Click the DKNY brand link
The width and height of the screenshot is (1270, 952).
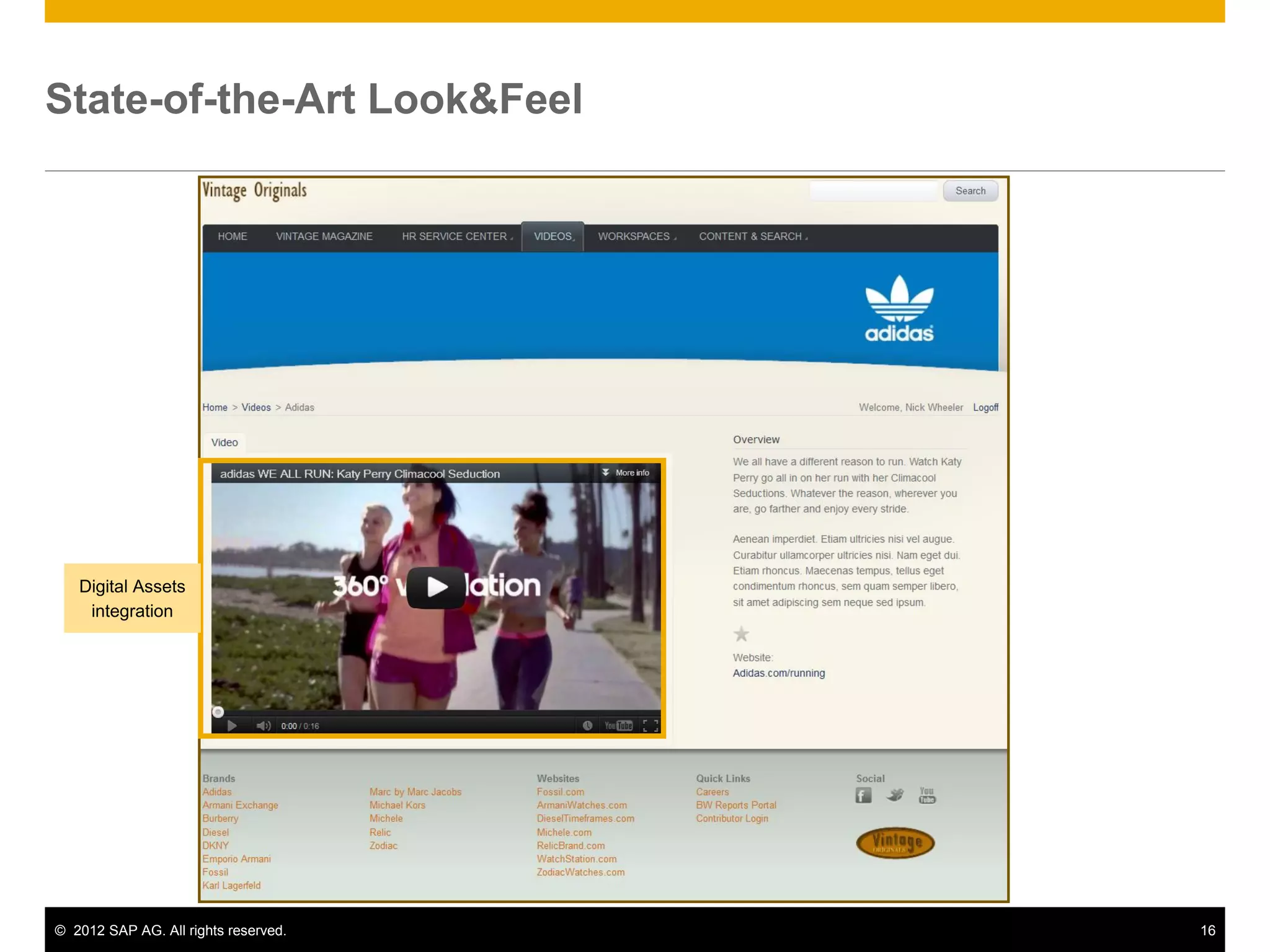pyautogui.click(x=215, y=845)
